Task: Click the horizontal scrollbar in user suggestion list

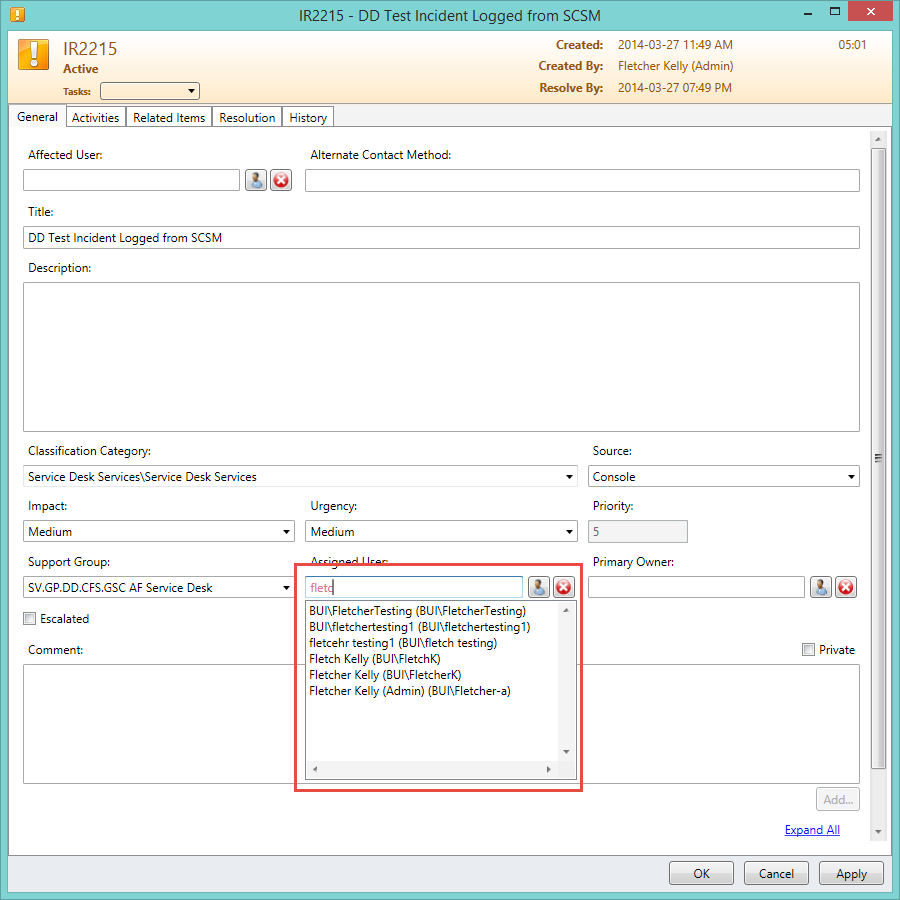Action: click(431, 770)
